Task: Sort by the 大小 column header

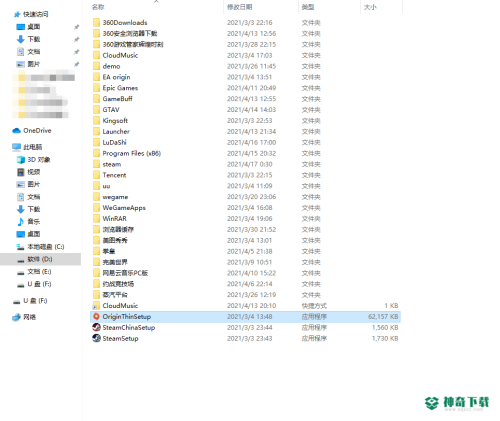Action: point(370,7)
